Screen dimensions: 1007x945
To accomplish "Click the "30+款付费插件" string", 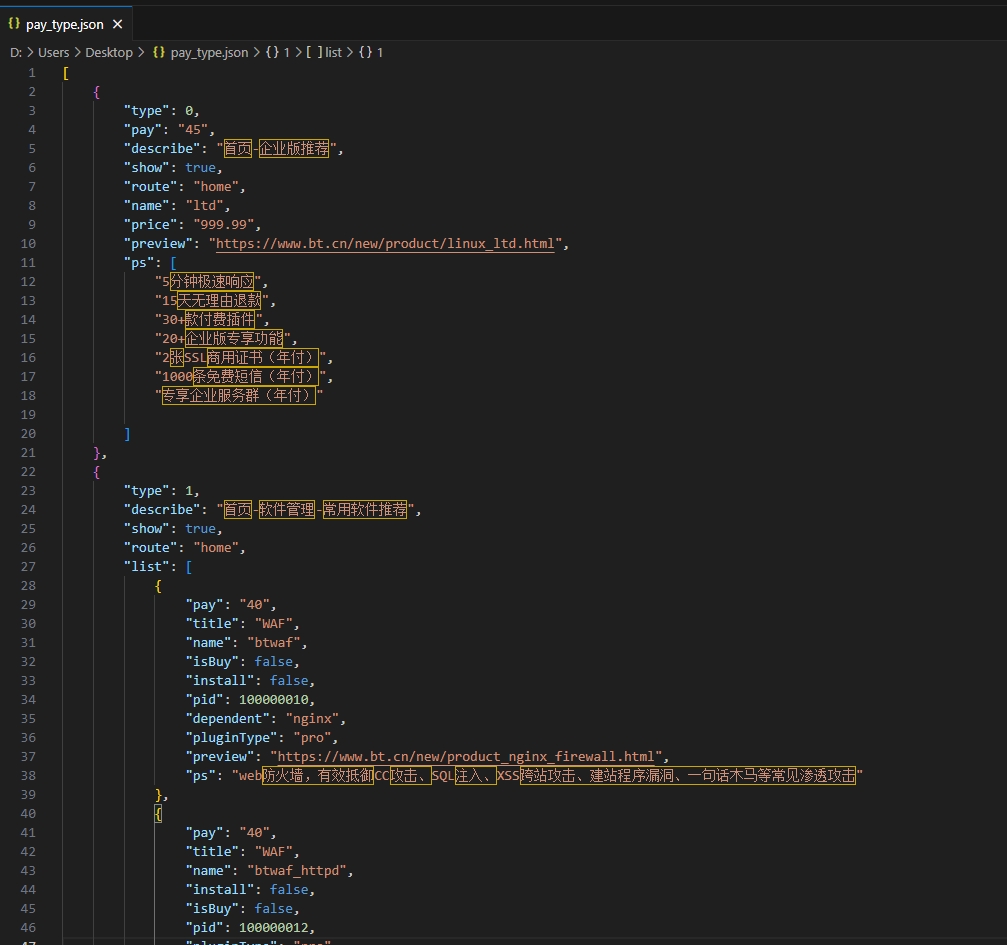I will pyautogui.click(x=209, y=319).
